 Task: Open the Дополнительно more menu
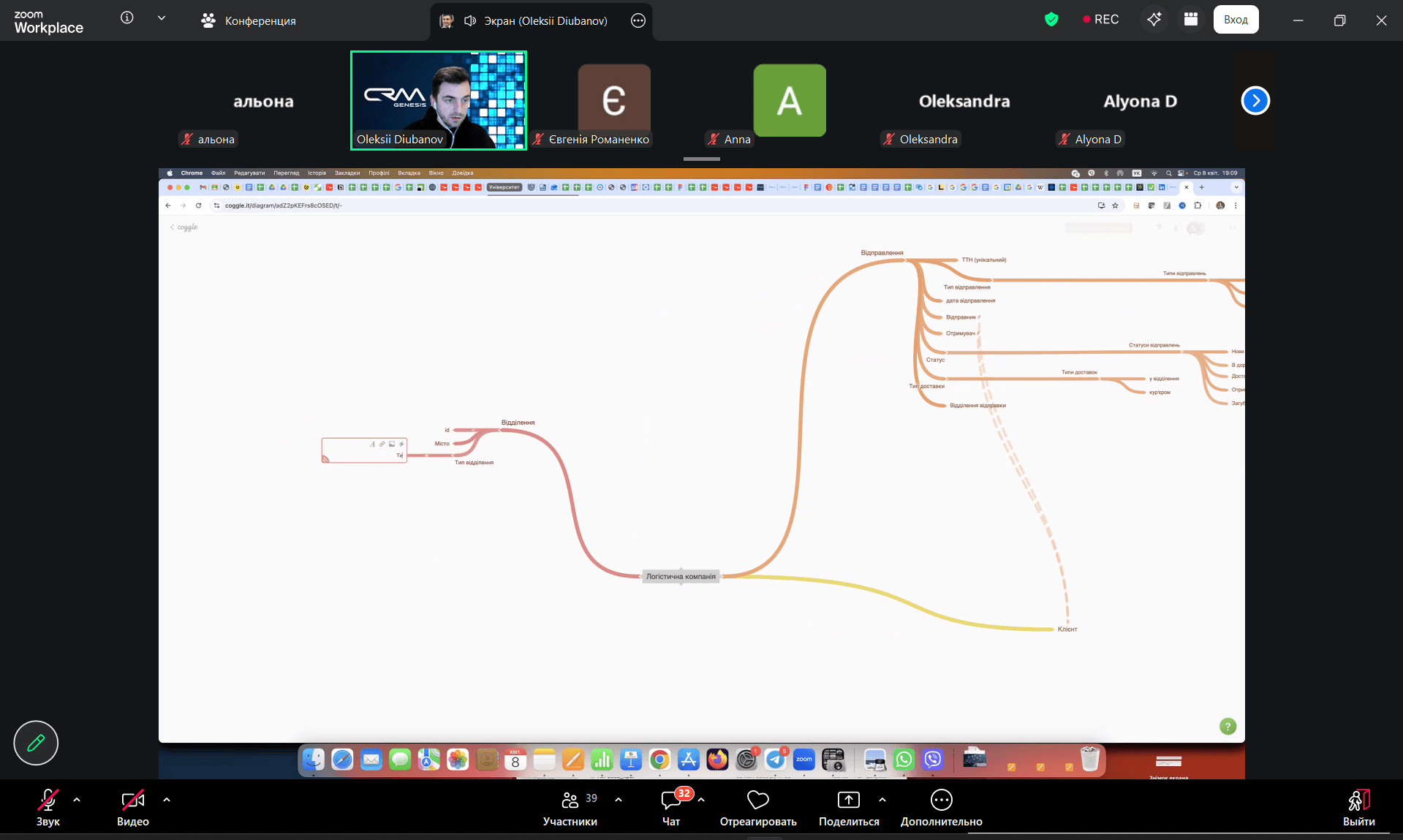click(941, 808)
